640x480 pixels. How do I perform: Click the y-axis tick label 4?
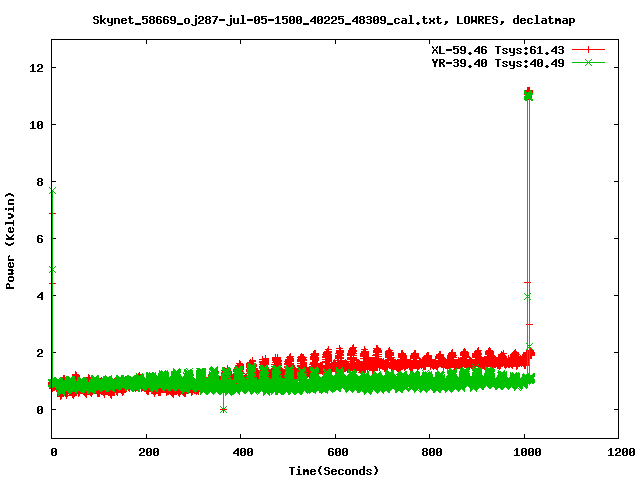coord(40,296)
